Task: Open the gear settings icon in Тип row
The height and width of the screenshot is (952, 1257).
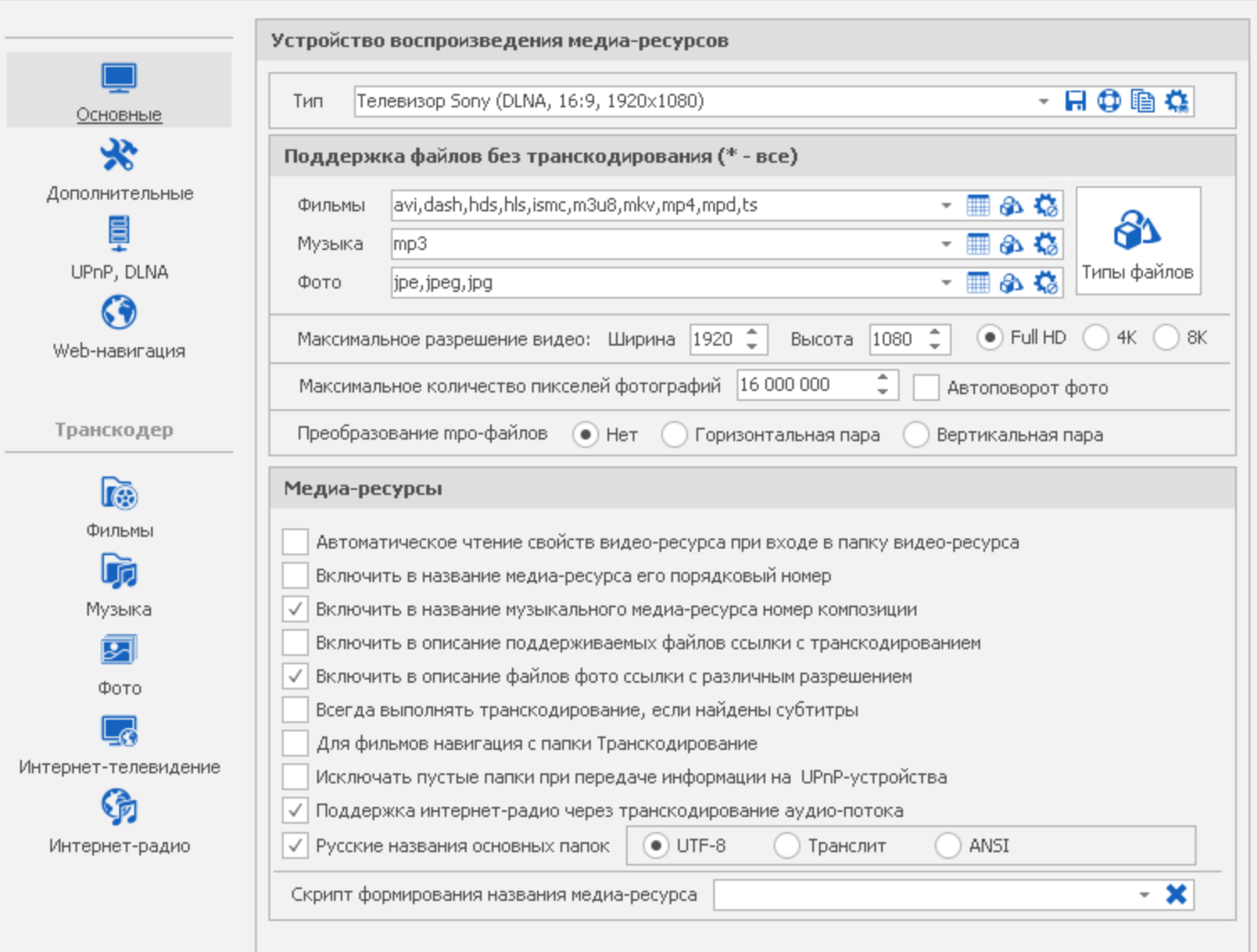Action: (1176, 101)
